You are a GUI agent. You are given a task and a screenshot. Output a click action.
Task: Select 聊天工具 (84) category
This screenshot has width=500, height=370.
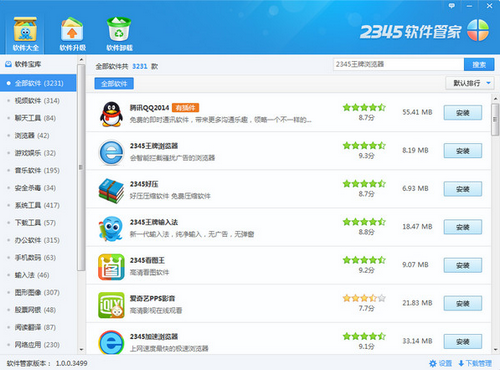pos(38,118)
